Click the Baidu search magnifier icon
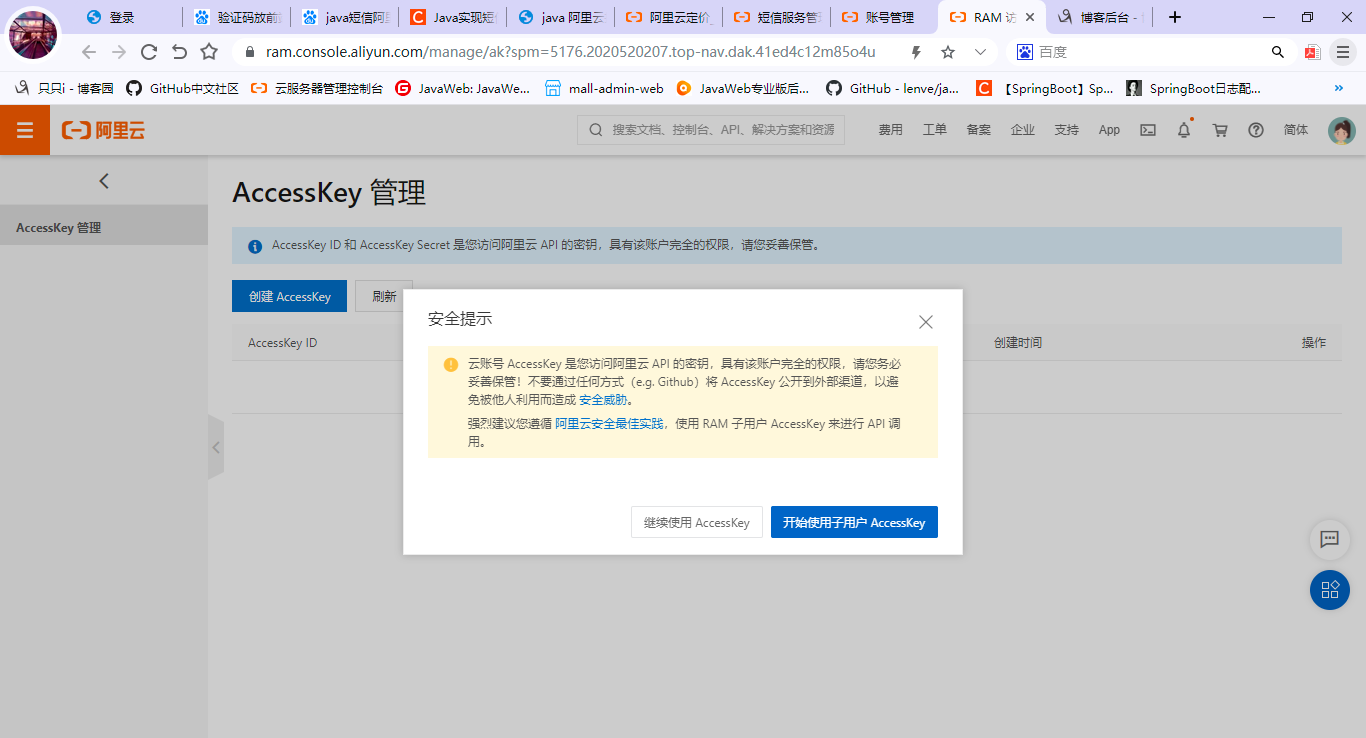 [x=1278, y=52]
